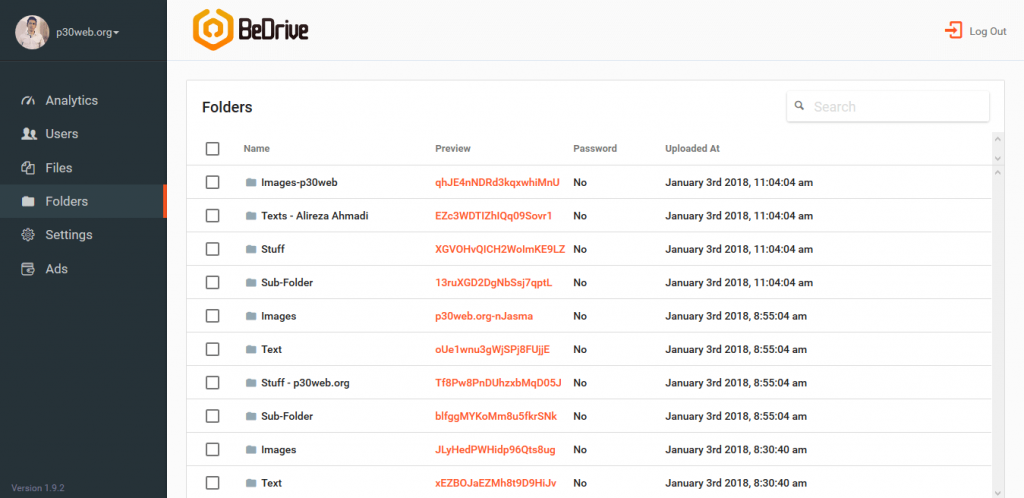Open preview link 13ruXGD2DgNbSsj7qptL
The width and height of the screenshot is (1024, 498).
(494, 283)
